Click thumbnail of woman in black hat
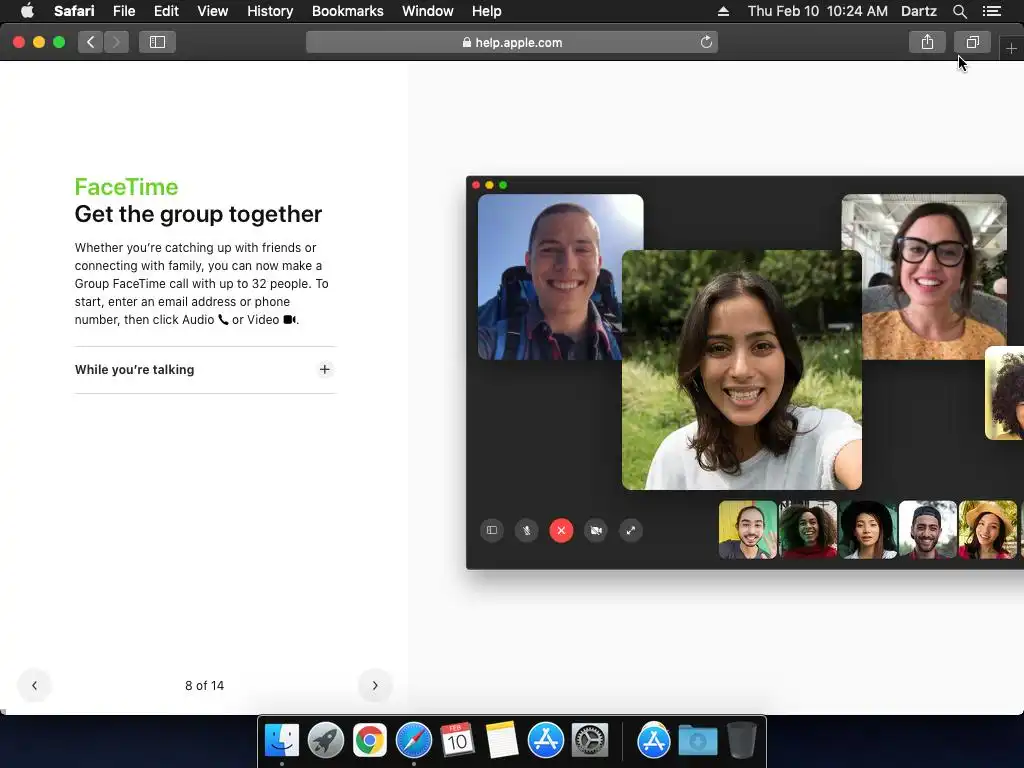Image resolution: width=1024 pixels, height=768 pixels. (x=868, y=530)
